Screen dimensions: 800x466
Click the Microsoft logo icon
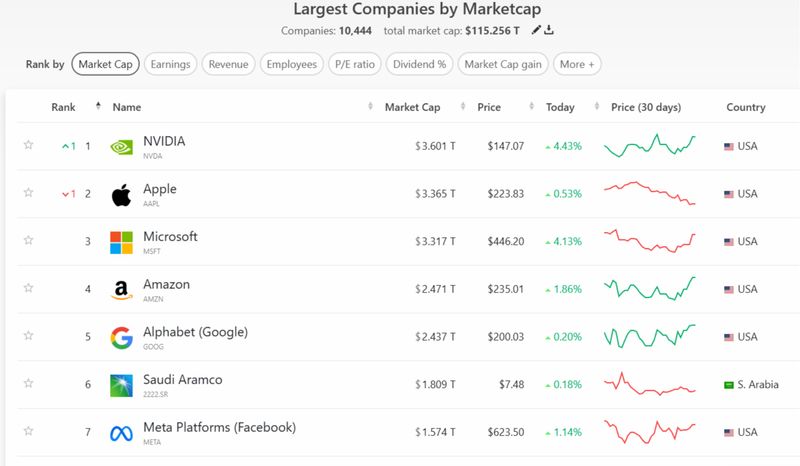(121, 242)
